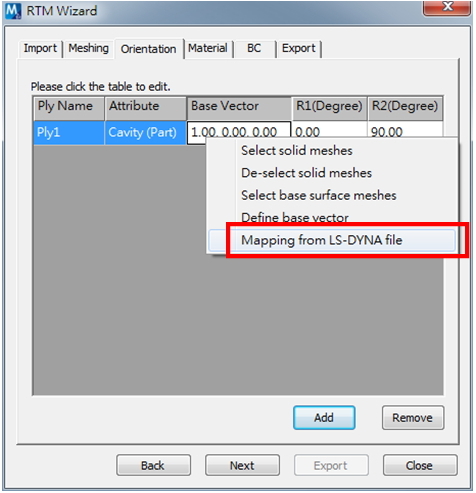Image resolution: width=476 pixels, height=493 pixels.
Task: Switch to the Export tab
Action: [299, 48]
